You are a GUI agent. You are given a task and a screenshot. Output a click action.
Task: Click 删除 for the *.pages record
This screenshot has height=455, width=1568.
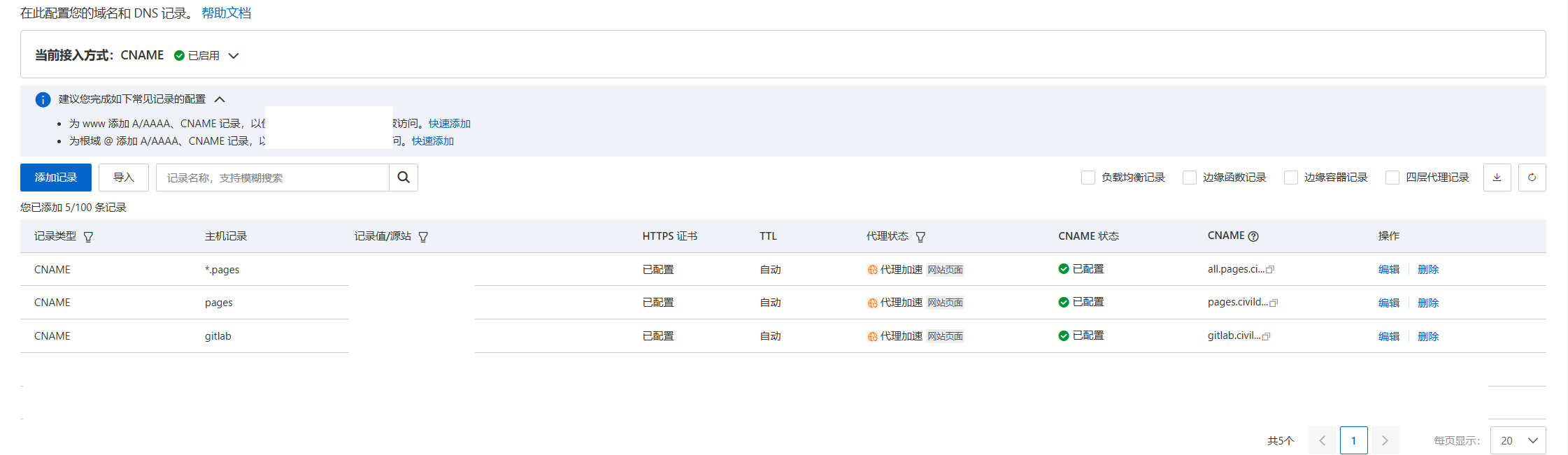click(x=1428, y=270)
